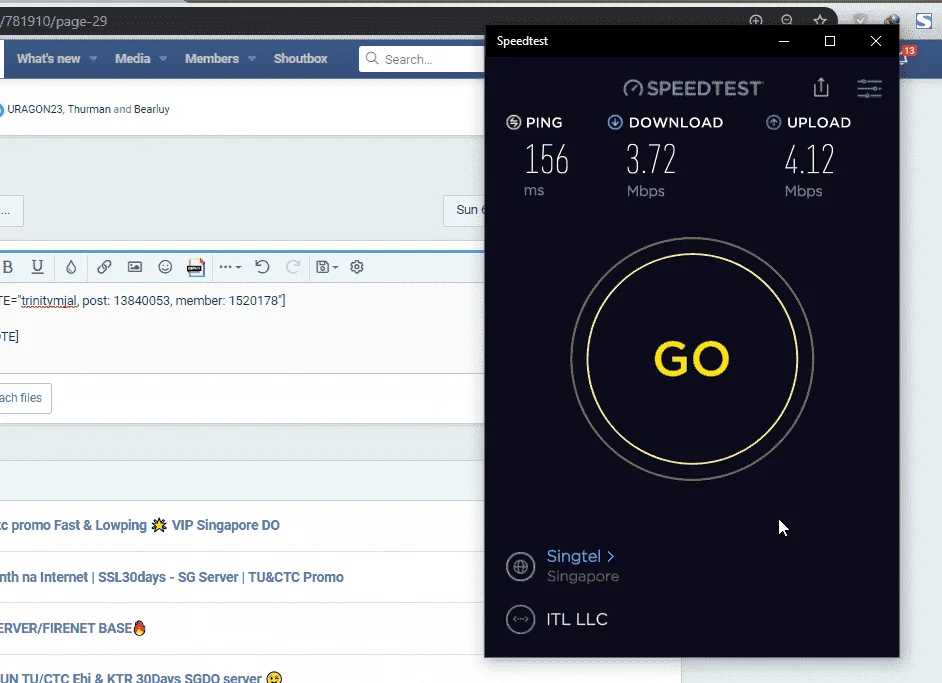Open 'SSL30days - SG Server' thread
Screen dimensions: 942x683
pos(172,577)
